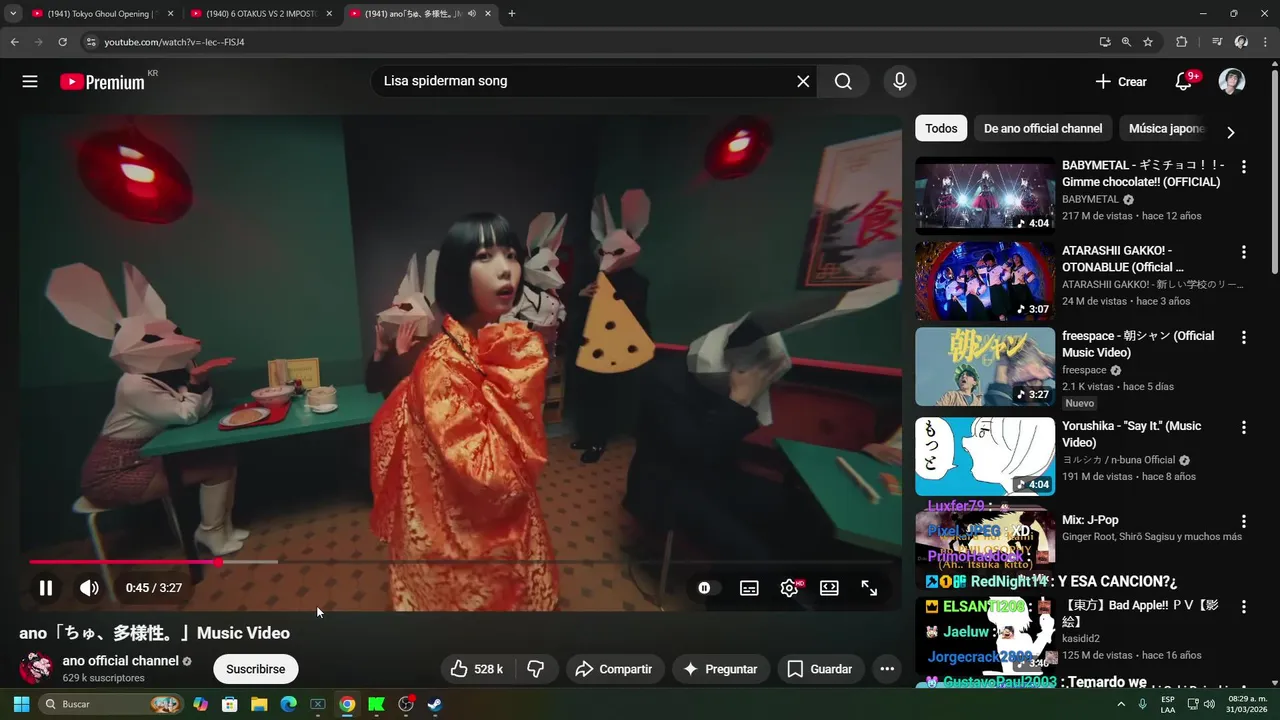This screenshot has width=1280, height=720.
Task: Open ano official channel avatar
Action: [x=36, y=668]
